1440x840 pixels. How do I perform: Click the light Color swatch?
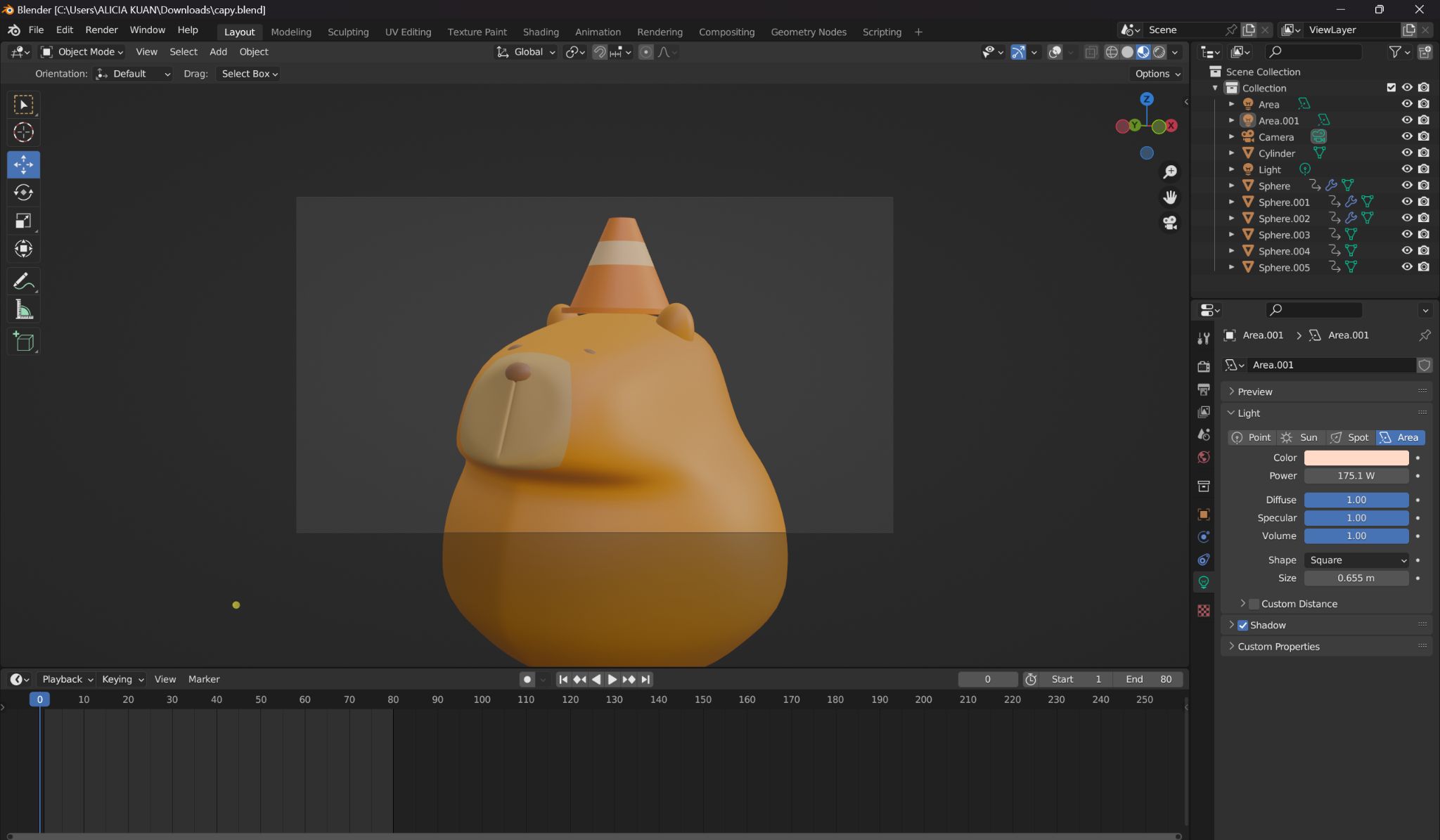pyautogui.click(x=1356, y=458)
